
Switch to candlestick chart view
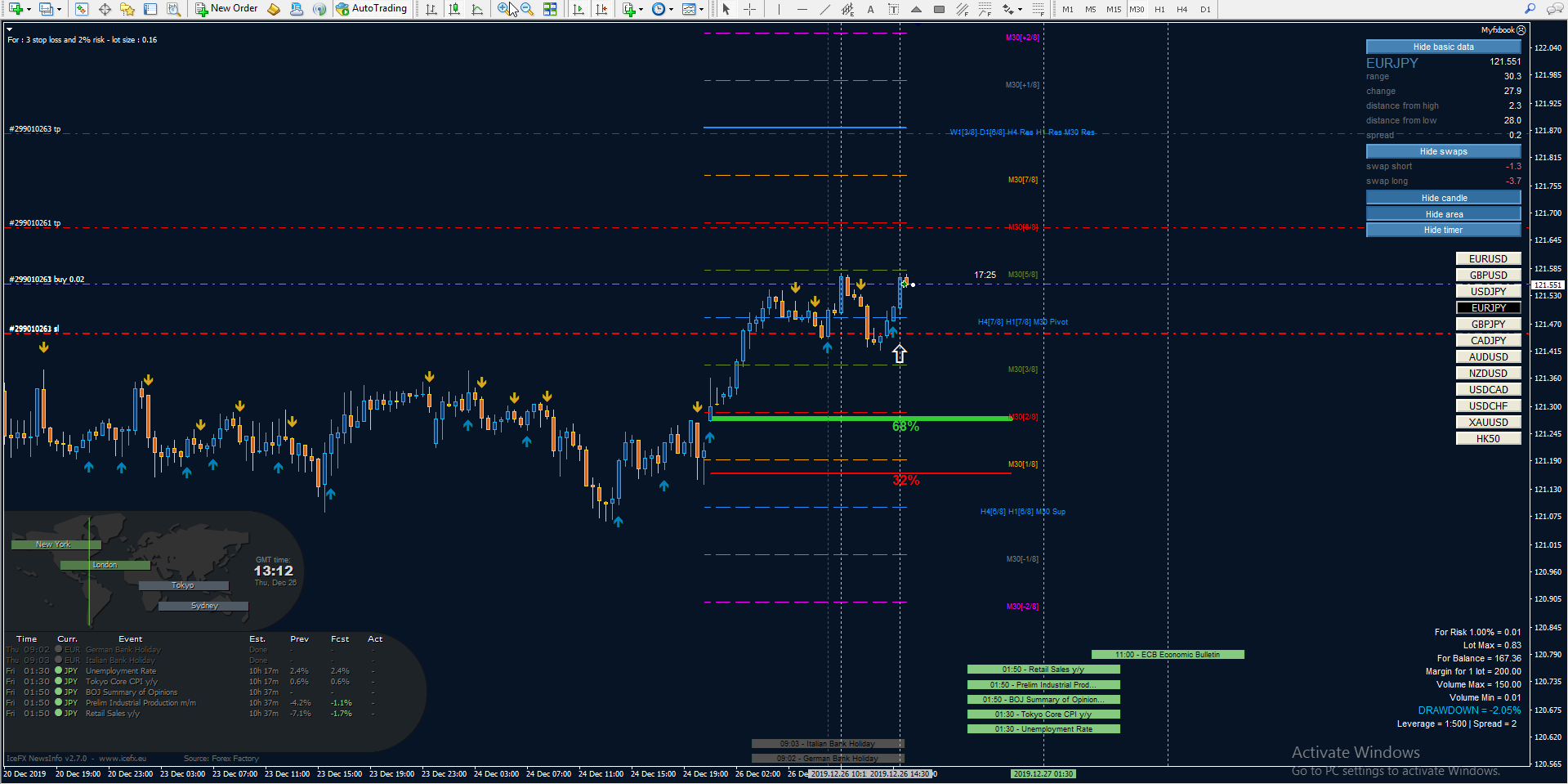[454, 9]
